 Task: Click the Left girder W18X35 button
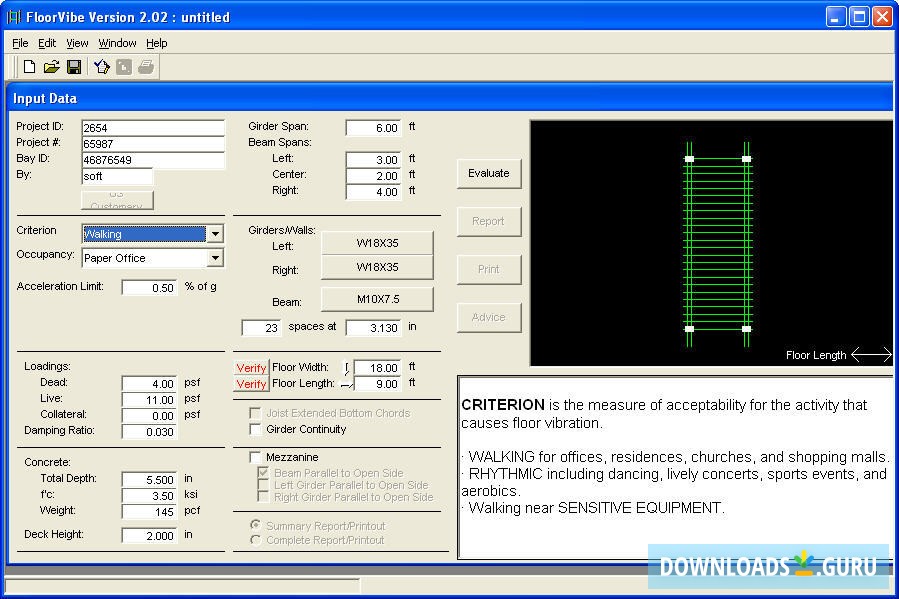point(377,243)
